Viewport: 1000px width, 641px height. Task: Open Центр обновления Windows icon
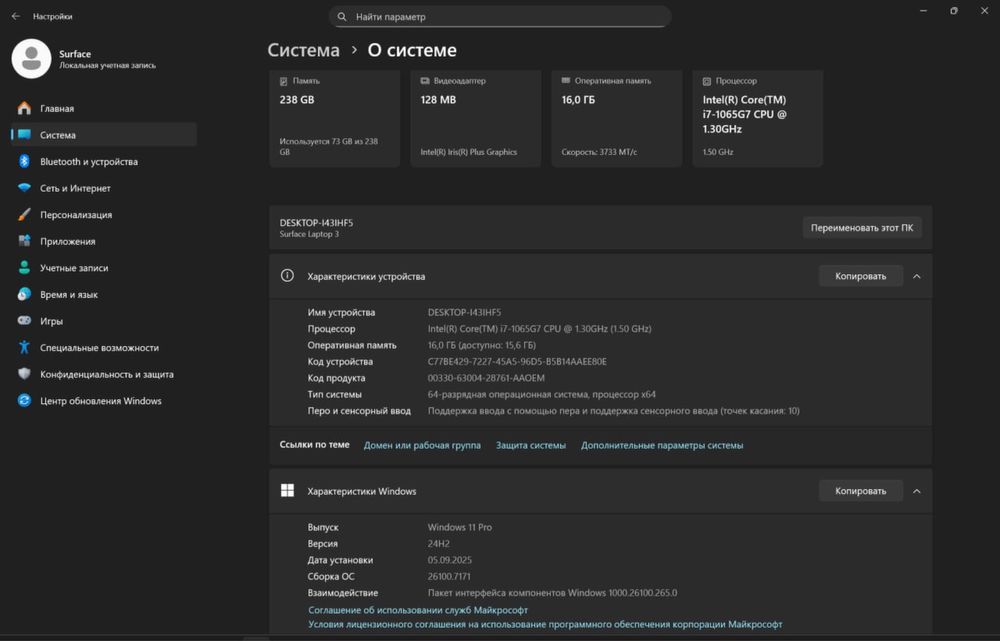coord(24,401)
